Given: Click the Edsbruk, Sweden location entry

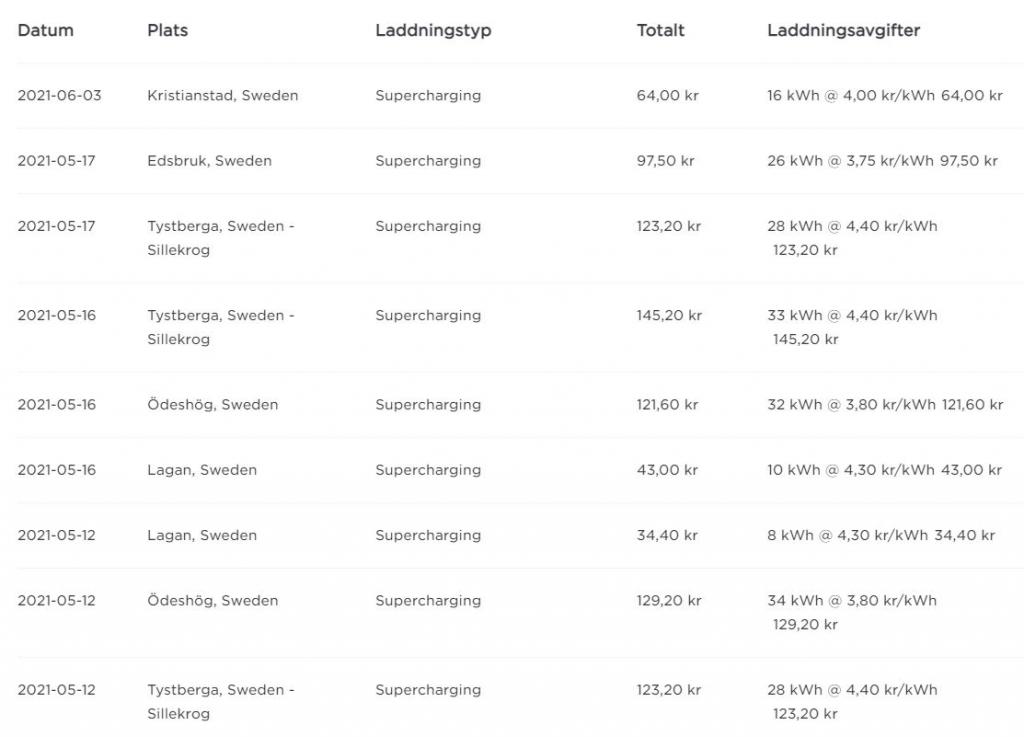Looking at the screenshot, I should (x=209, y=161).
